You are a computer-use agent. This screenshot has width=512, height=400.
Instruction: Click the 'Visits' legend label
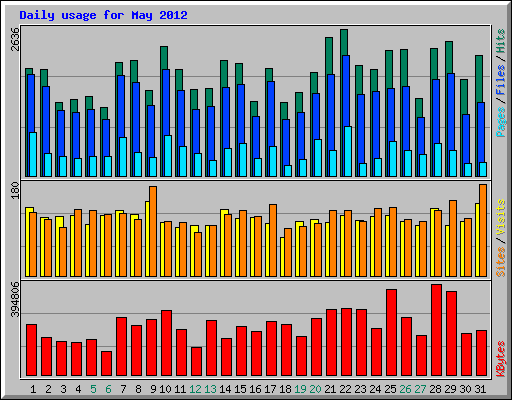[x=501, y=218]
